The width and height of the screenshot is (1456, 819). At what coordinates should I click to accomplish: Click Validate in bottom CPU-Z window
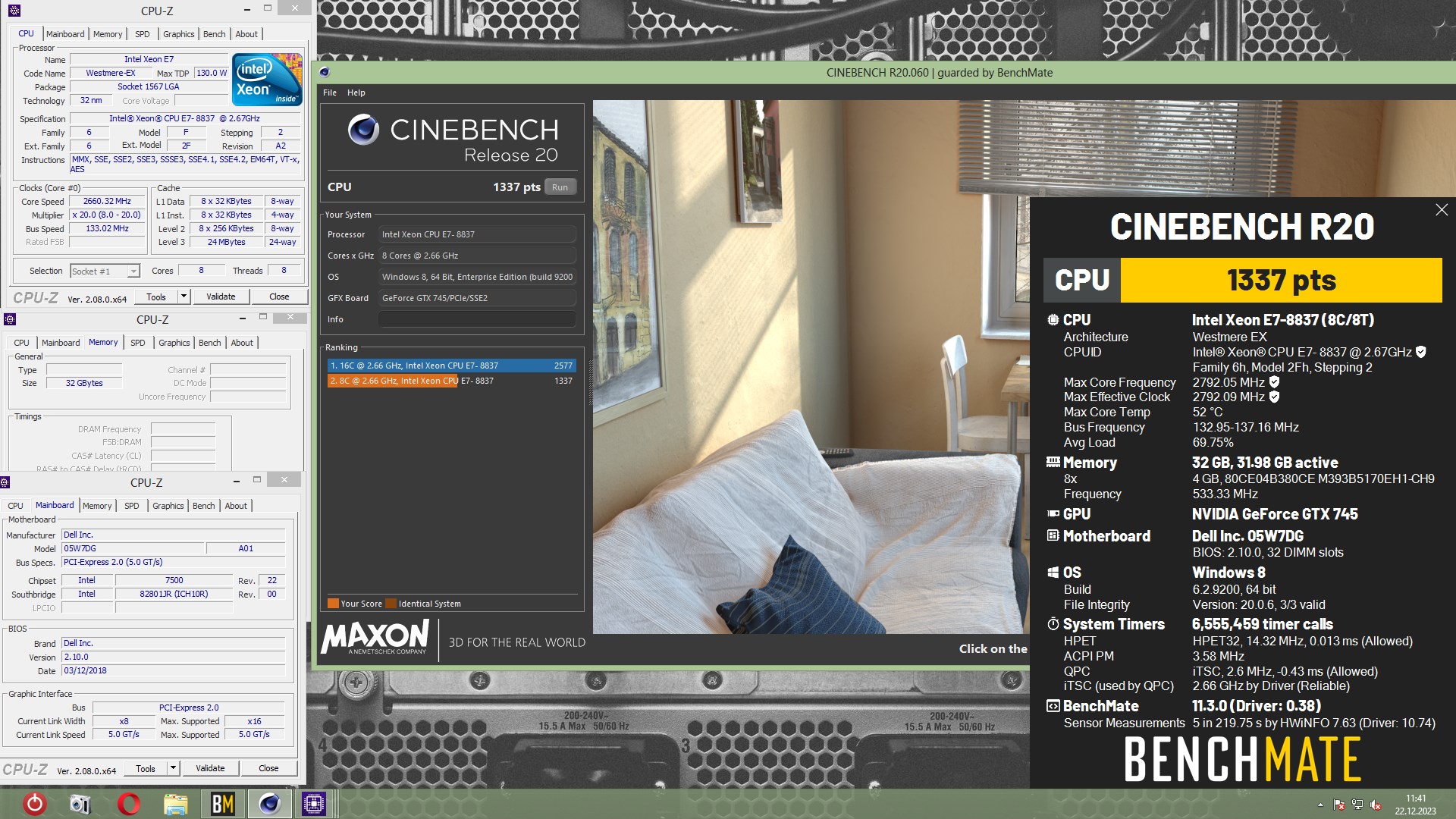coord(210,769)
